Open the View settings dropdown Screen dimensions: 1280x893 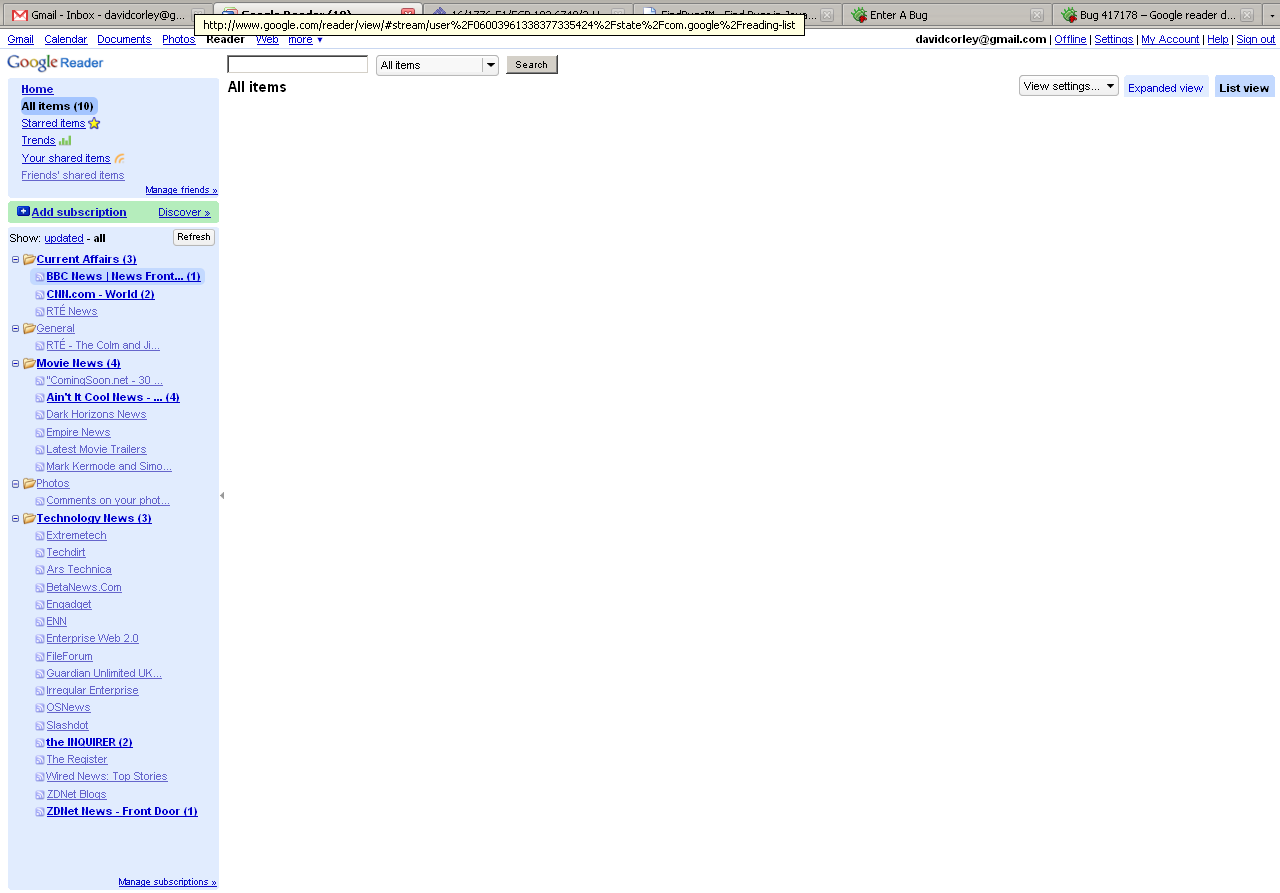(1068, 86)
